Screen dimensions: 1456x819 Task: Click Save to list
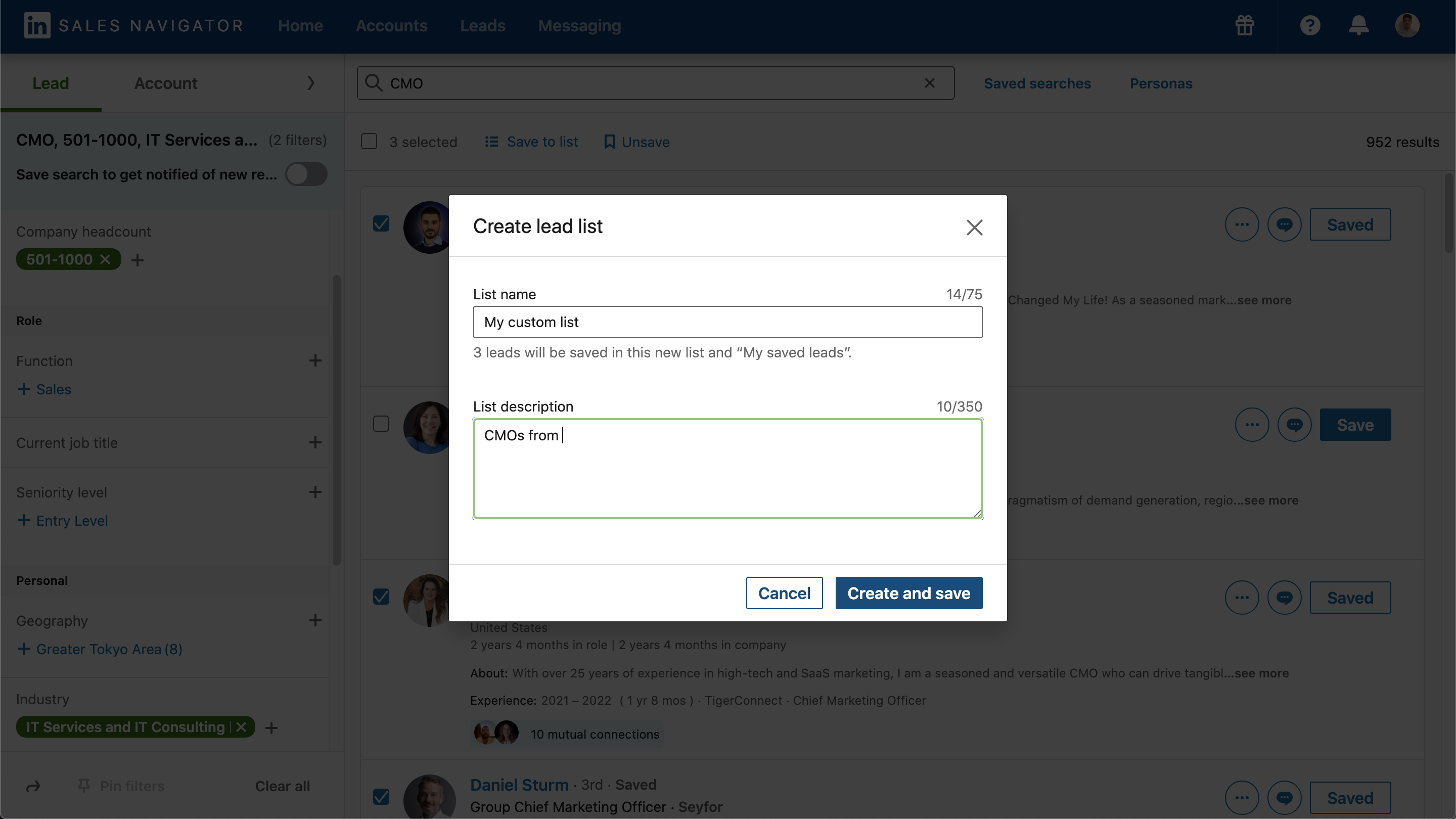[x=531, y=142]
